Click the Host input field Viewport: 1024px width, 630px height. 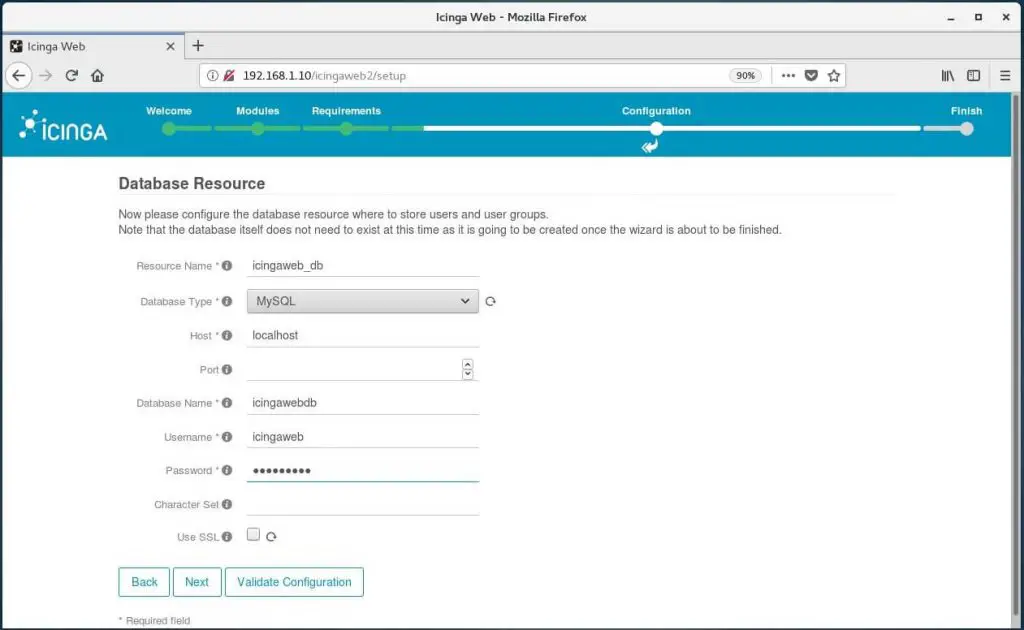click(362, 336)
